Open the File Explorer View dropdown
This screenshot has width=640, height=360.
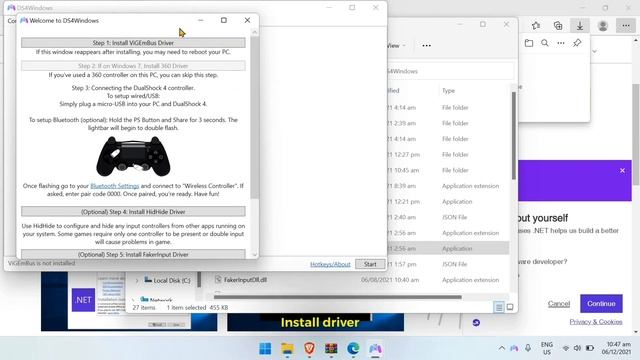(x=396, y=46)
